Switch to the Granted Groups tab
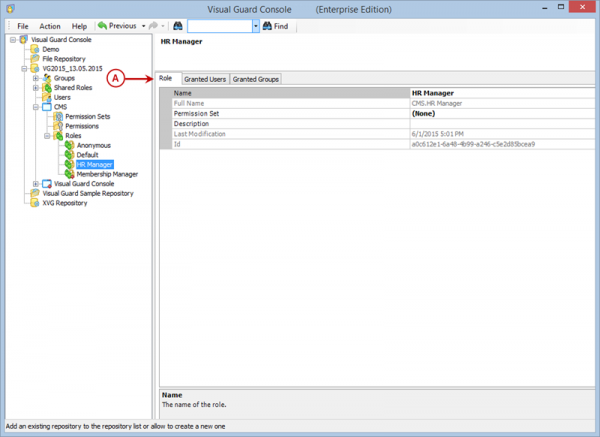Screen dimensions: 600x437 pyautogui.click(x=256, y=79)
